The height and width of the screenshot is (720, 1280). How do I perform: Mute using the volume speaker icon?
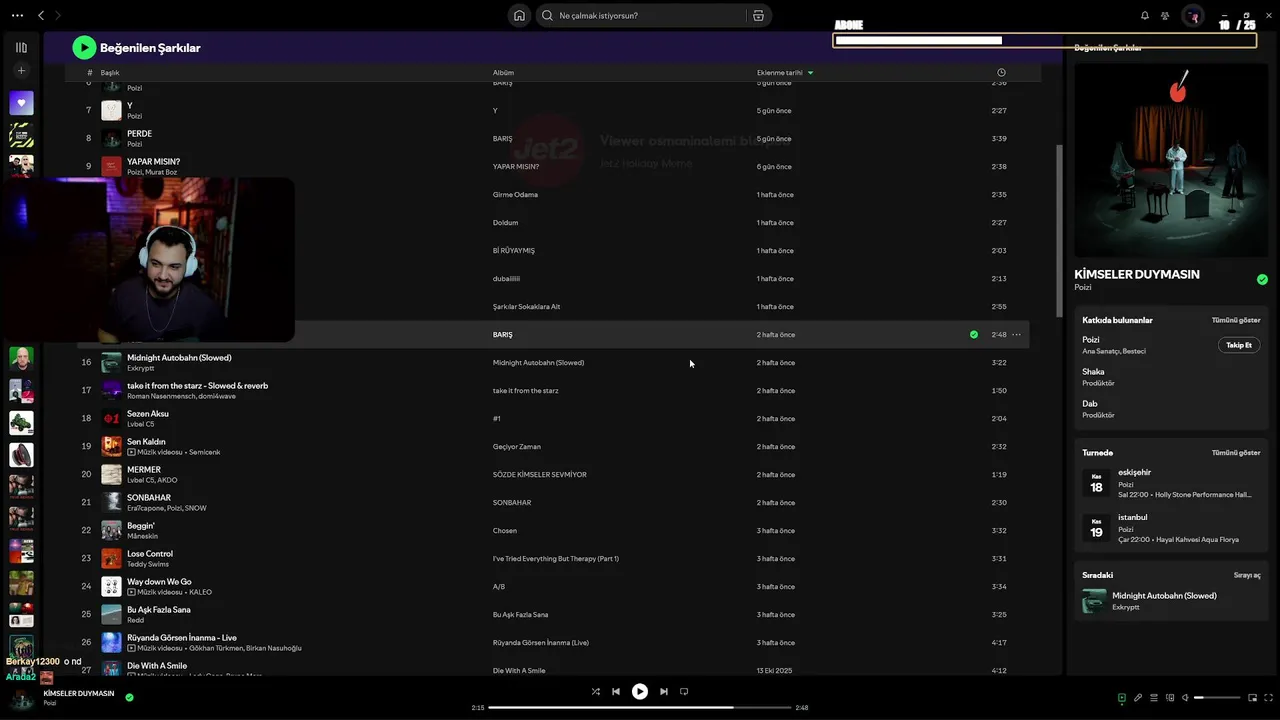[x=1185, y=697]
